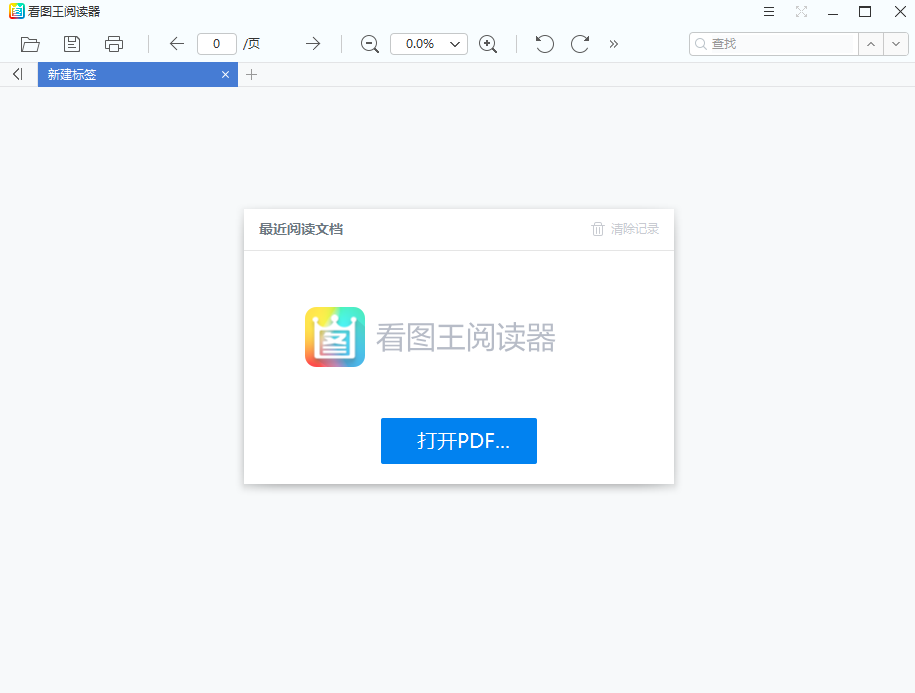Screen dimensions: 915x693
Task: Click the print icon in toolbar
Action: 114,44
